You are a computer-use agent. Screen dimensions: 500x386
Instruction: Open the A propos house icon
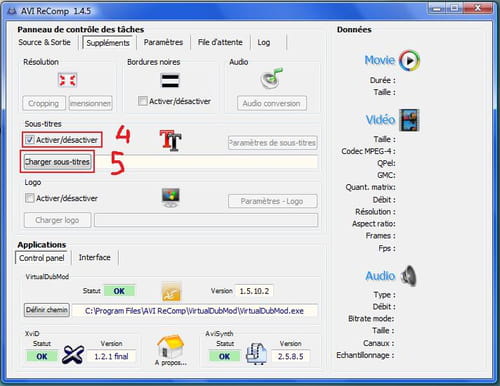pos(171,347)
